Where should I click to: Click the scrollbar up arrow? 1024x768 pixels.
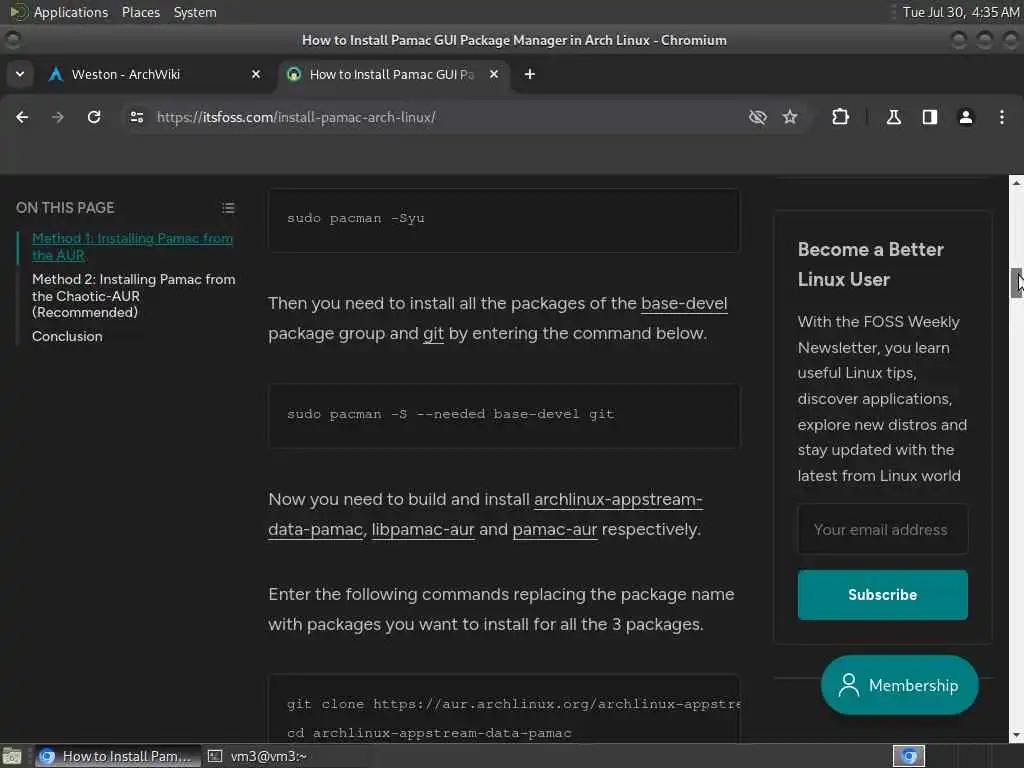[1016, 183]
